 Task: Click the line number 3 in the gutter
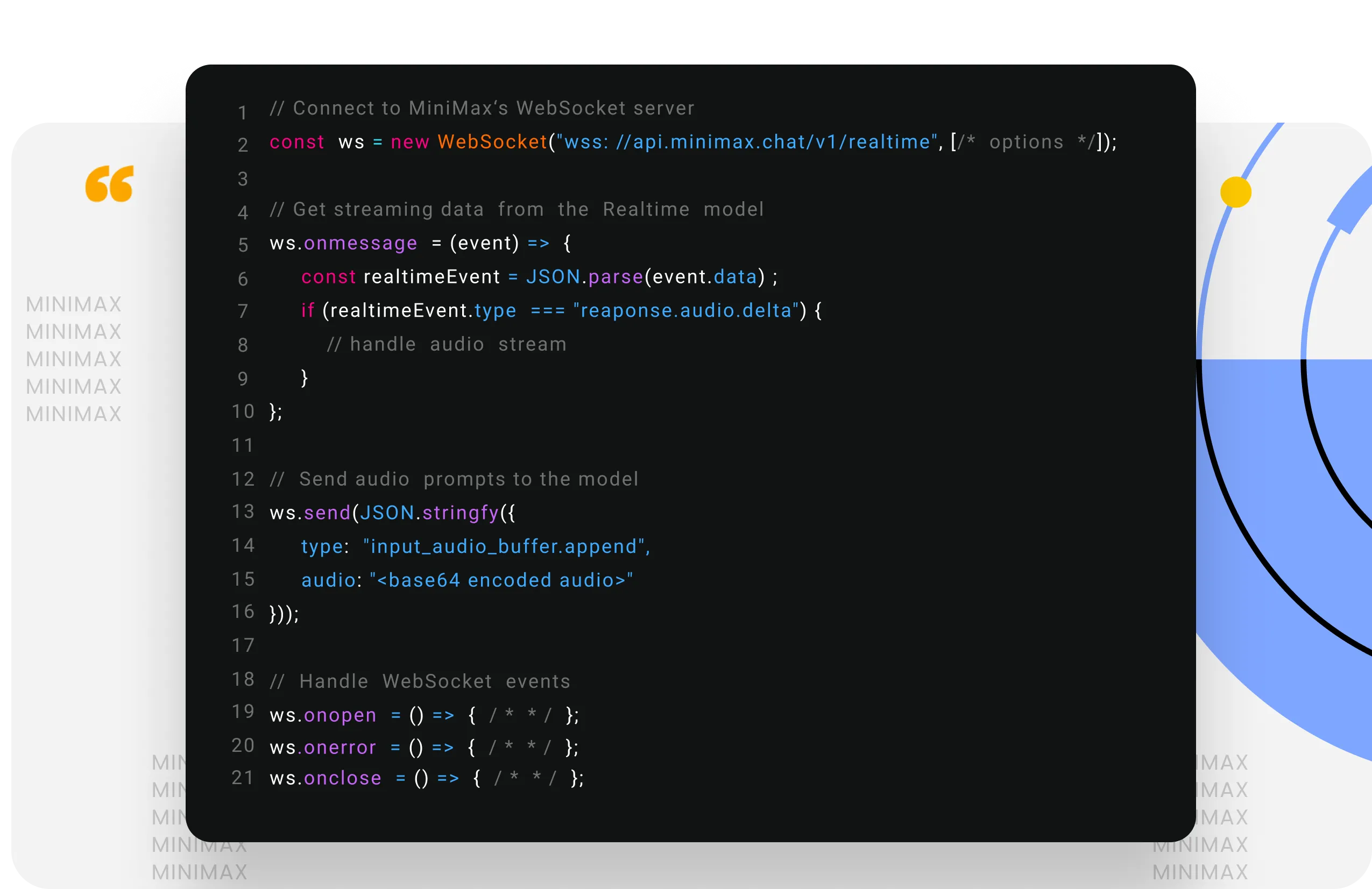[x=243, y=179]
